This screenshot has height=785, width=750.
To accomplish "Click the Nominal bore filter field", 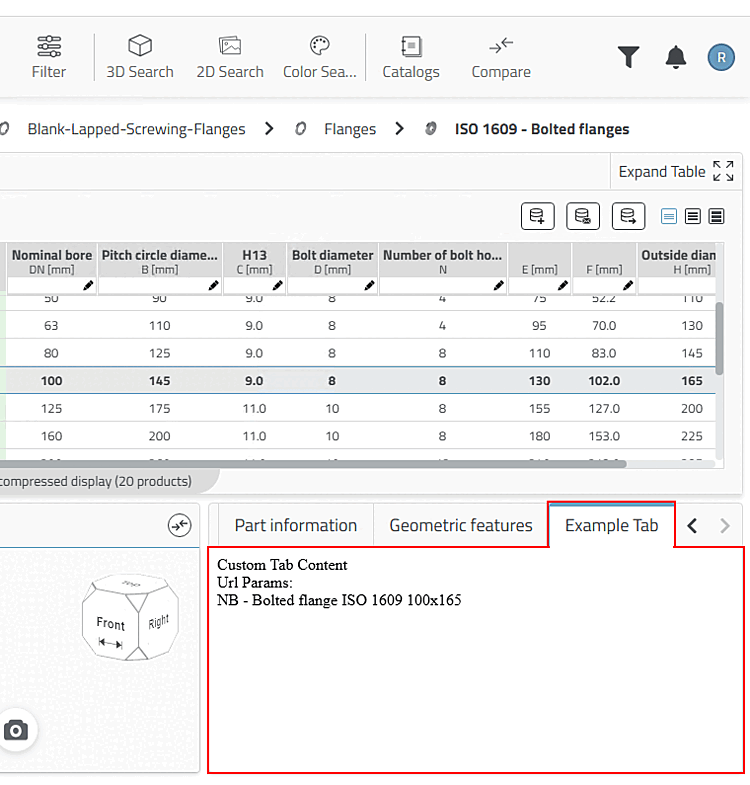I will [45, 286].
